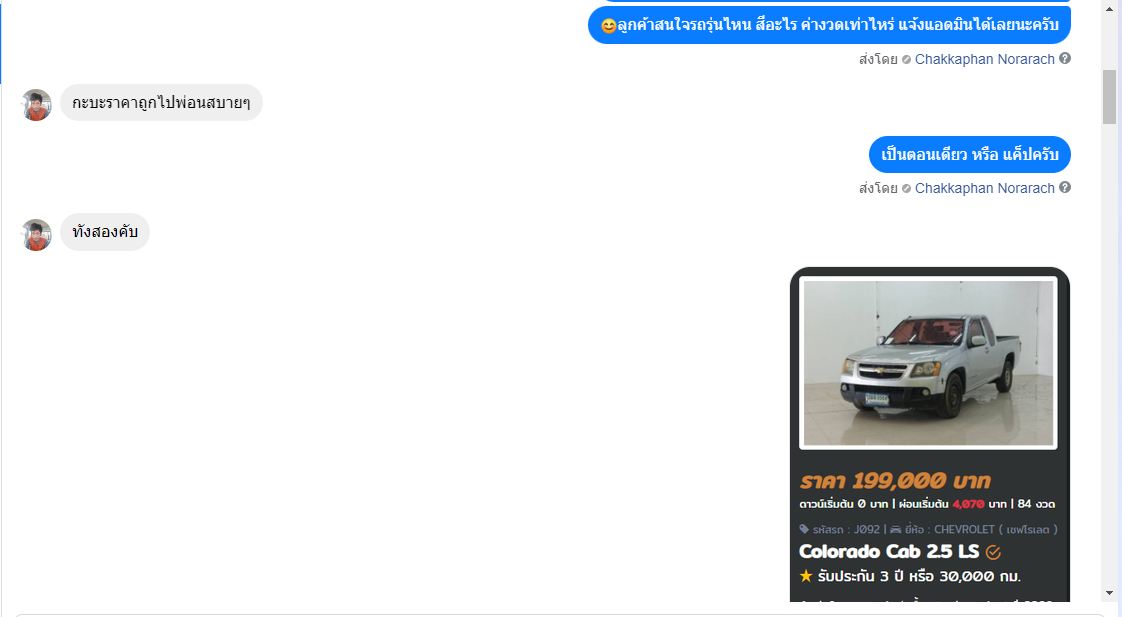The image size is (1122, 617).
Task: Click verified badge next to Colorado Cab 2.5 LS
Action: 993,552
